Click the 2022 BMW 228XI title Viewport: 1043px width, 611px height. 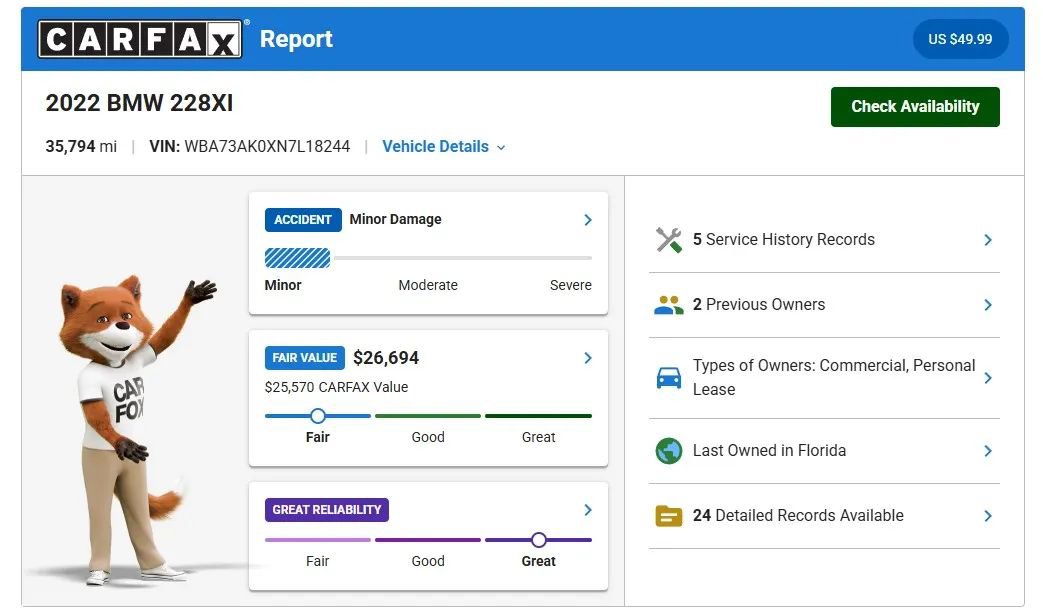pyautogui.click(x=139, y=103)
